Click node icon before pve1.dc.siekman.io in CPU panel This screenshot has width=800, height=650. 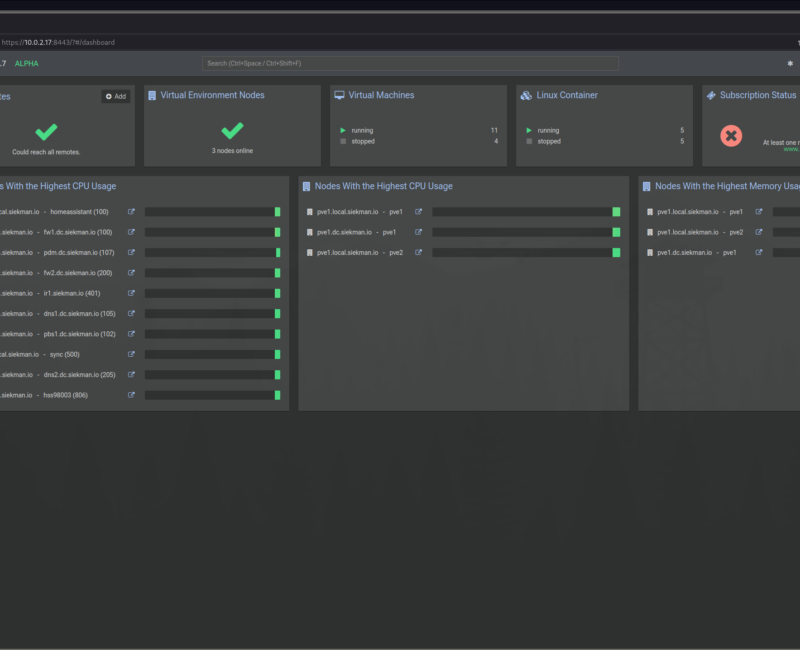coord(309,232)
